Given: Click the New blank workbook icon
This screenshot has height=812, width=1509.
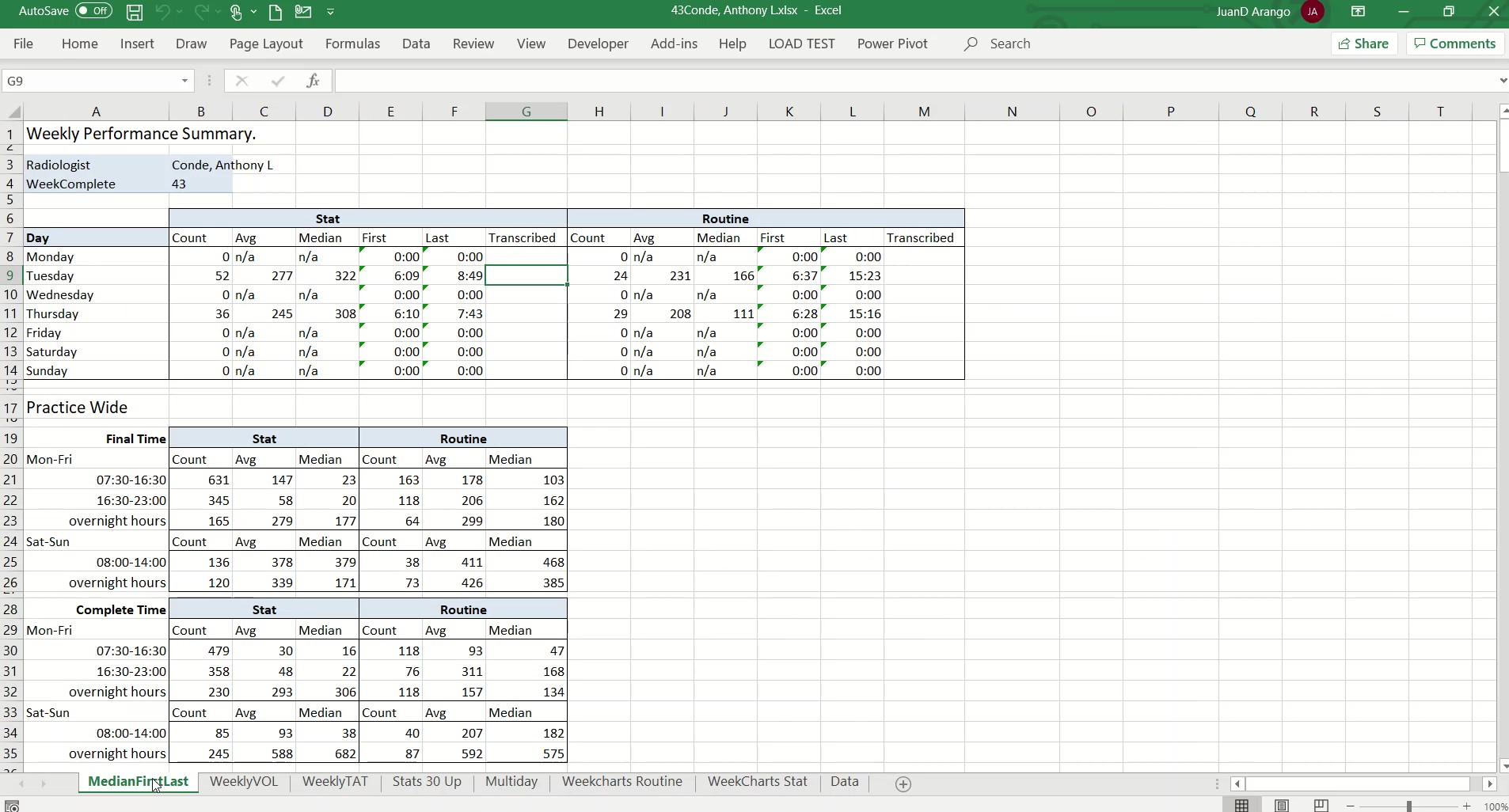Looking at the screenshot, I should tap(276, 12).
